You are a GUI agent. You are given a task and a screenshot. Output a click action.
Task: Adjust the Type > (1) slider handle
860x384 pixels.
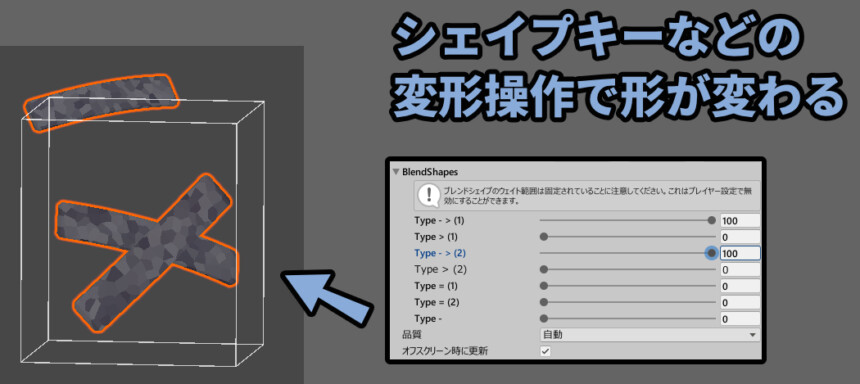(544, 237)
